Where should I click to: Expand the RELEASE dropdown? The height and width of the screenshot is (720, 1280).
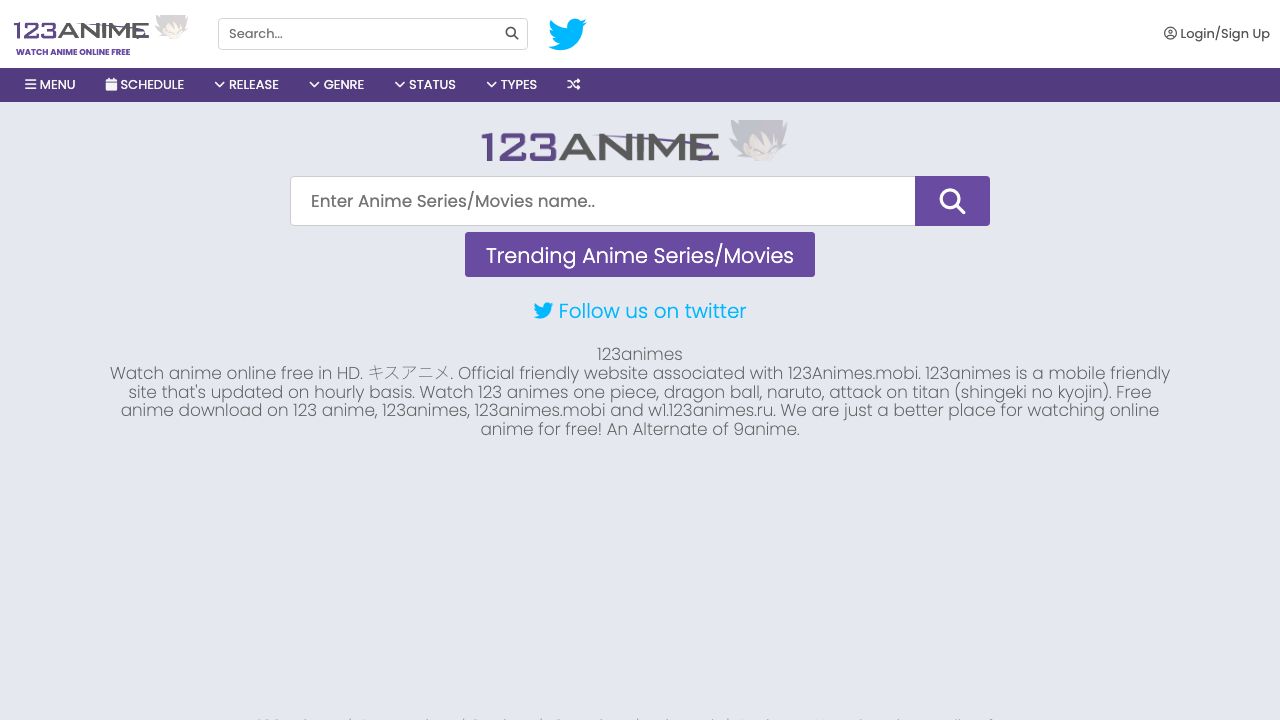click(x=246, y=85)
